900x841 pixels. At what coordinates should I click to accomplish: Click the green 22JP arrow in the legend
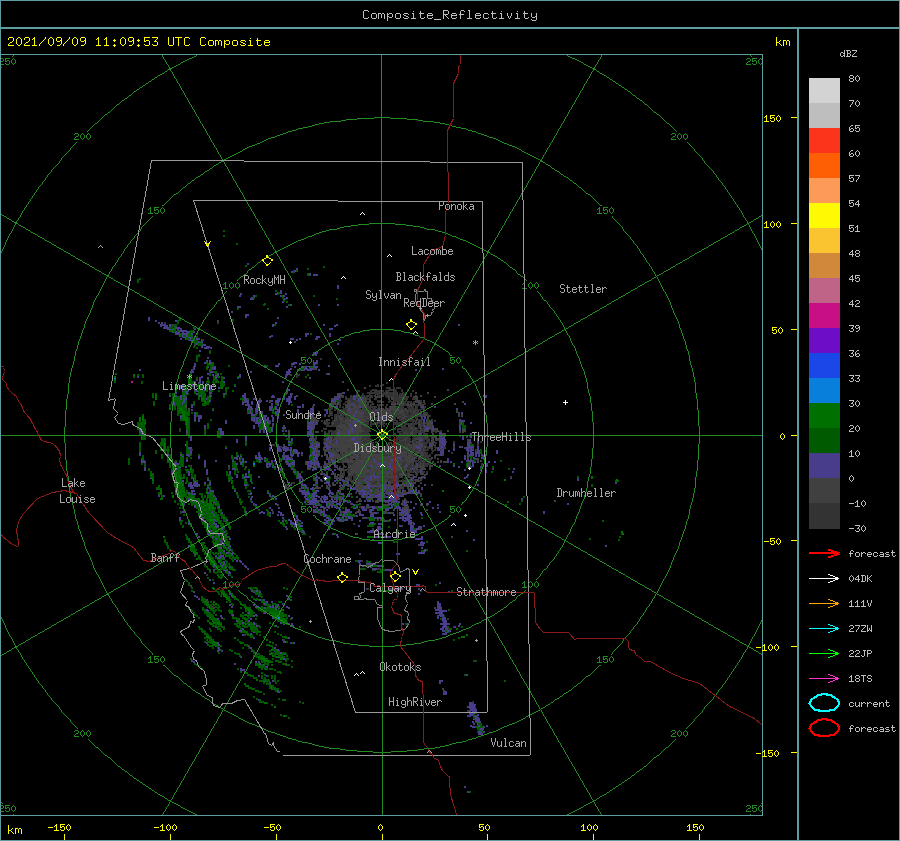click(x=824, y=653)
